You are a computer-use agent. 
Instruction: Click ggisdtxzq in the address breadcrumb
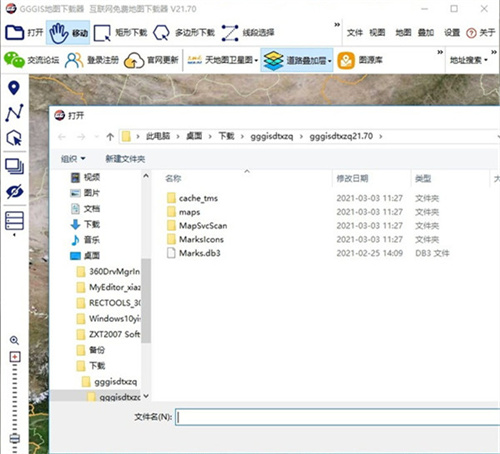272,136
